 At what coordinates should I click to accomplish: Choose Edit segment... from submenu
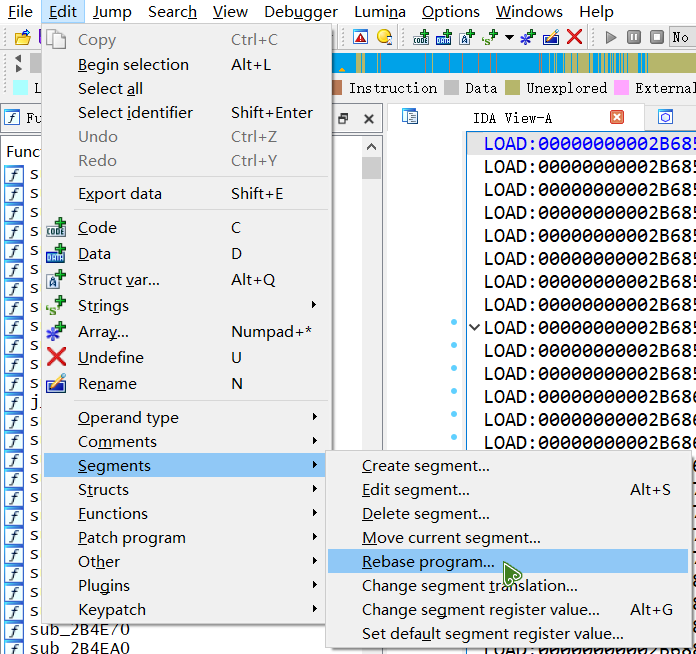pyautogui.click(x=508, y=490)
